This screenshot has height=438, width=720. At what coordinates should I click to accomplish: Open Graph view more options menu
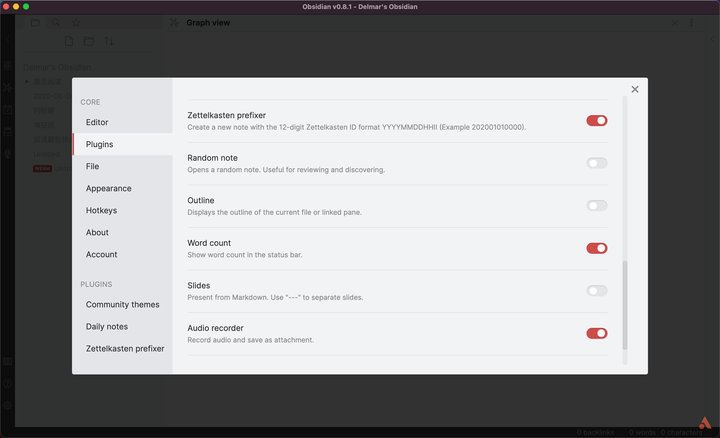tap(692, 22)
